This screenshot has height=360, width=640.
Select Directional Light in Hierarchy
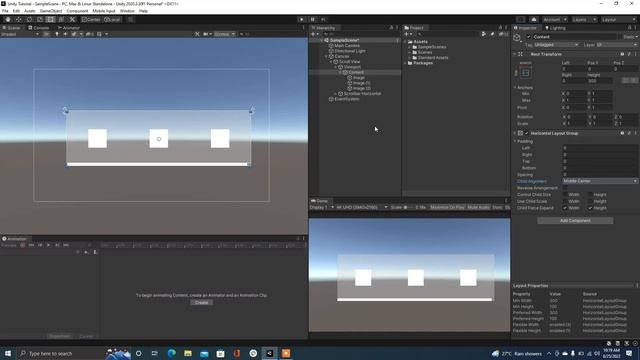pyautogui.click(x=349, y=51)
